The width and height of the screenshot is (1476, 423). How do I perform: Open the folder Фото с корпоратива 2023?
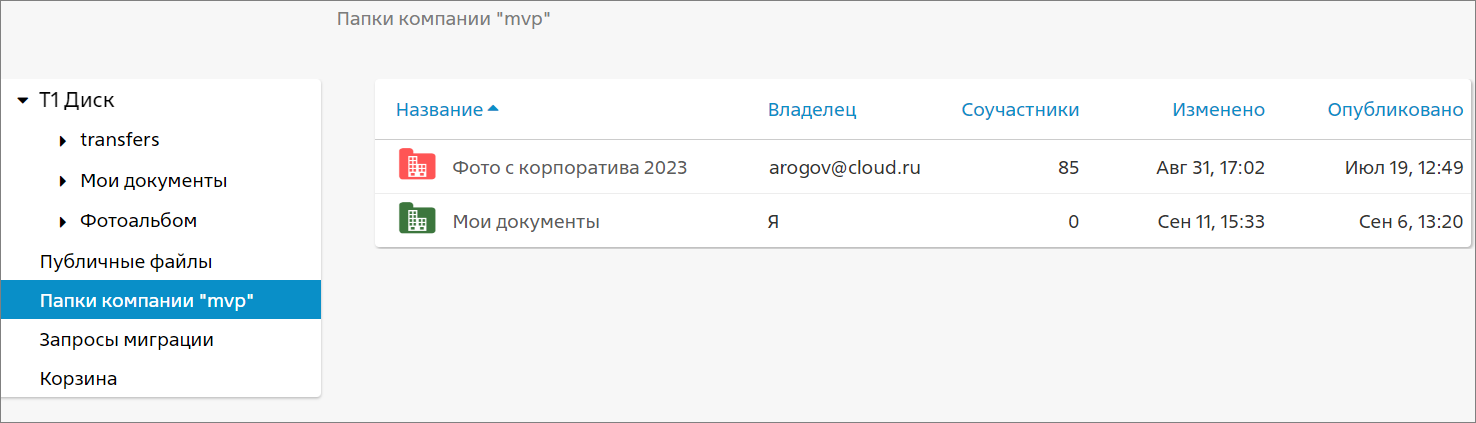coord(570,167)
